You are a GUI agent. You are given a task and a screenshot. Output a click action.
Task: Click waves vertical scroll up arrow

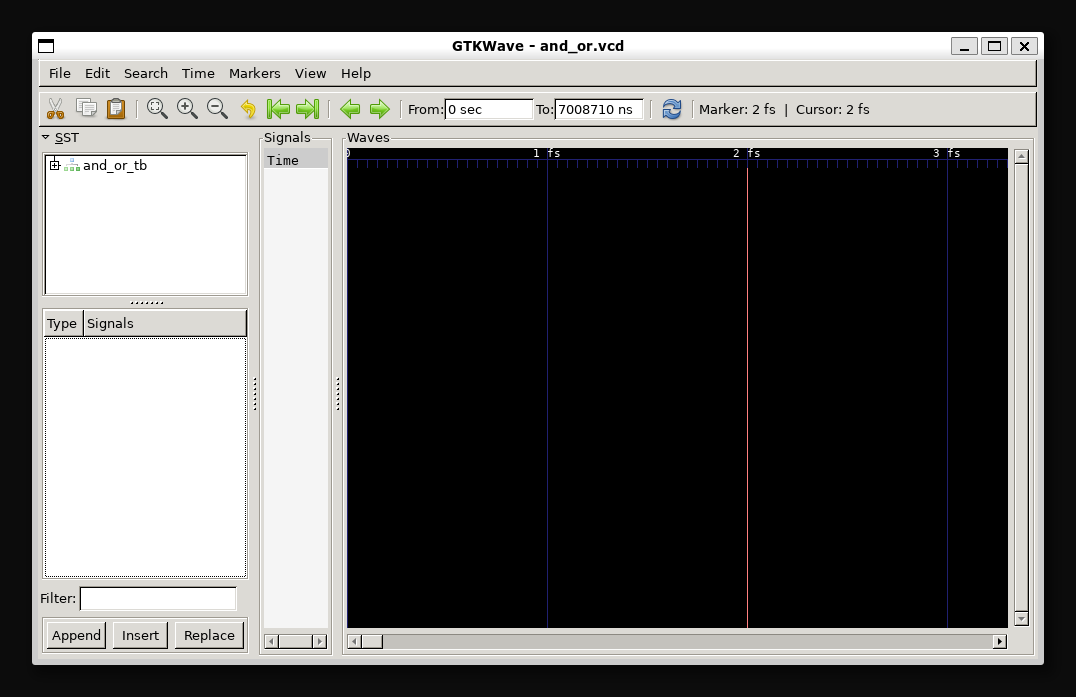[1021, 156]
